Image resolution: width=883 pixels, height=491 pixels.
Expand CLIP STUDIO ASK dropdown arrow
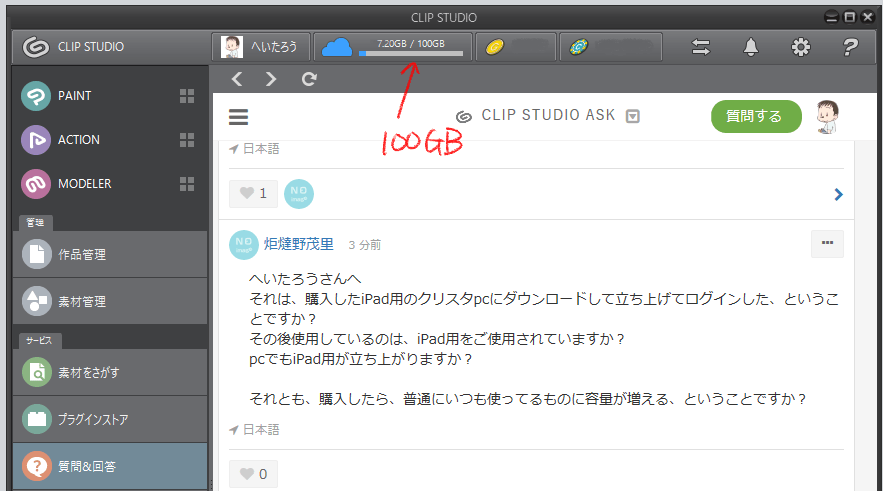[633, 116]
